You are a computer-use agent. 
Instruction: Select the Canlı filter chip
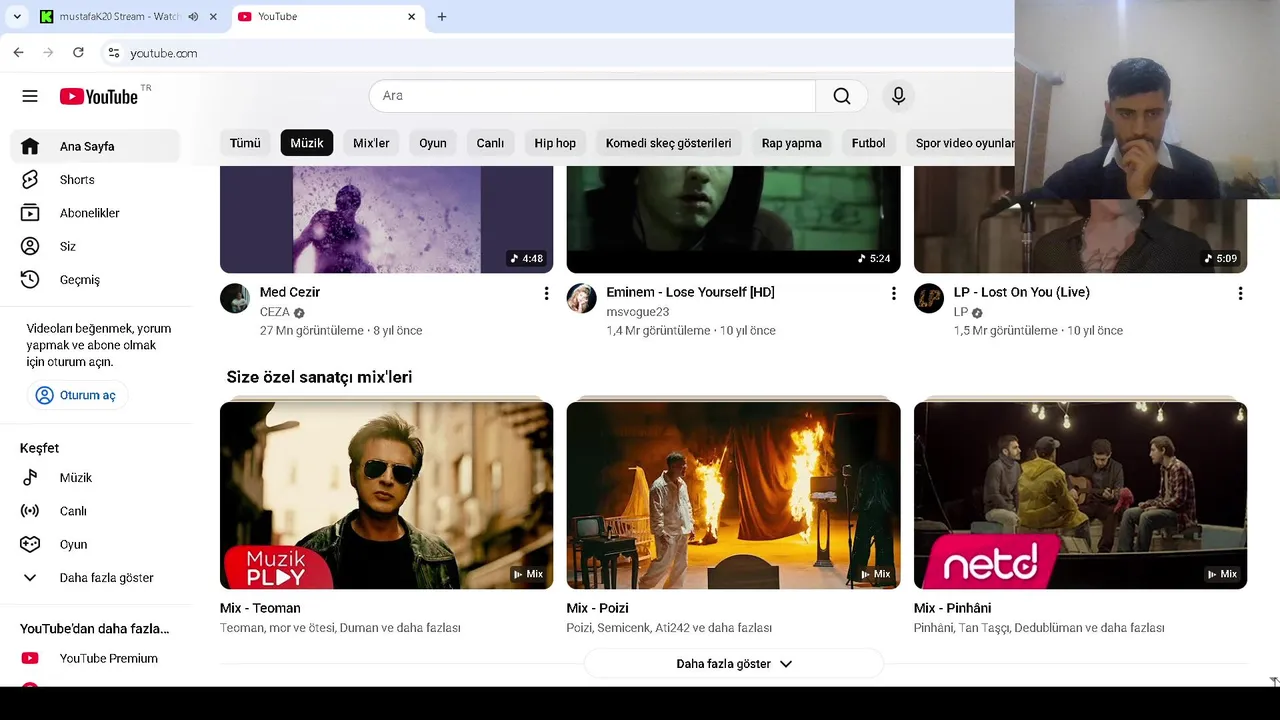coord(490,143)
